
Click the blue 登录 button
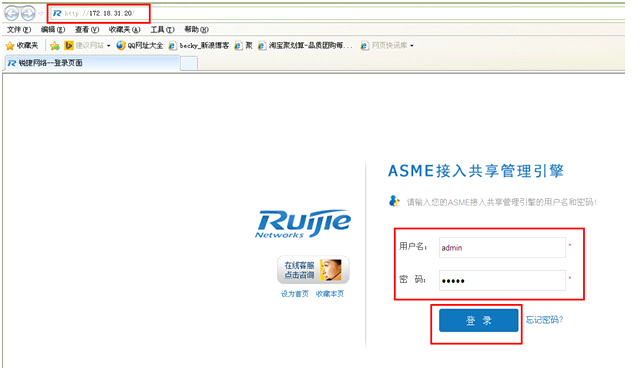click(479, 320)
